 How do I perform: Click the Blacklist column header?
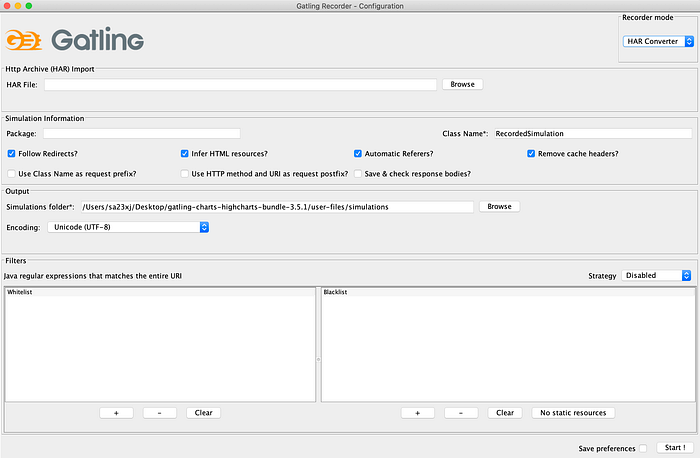tap(508, 292)
